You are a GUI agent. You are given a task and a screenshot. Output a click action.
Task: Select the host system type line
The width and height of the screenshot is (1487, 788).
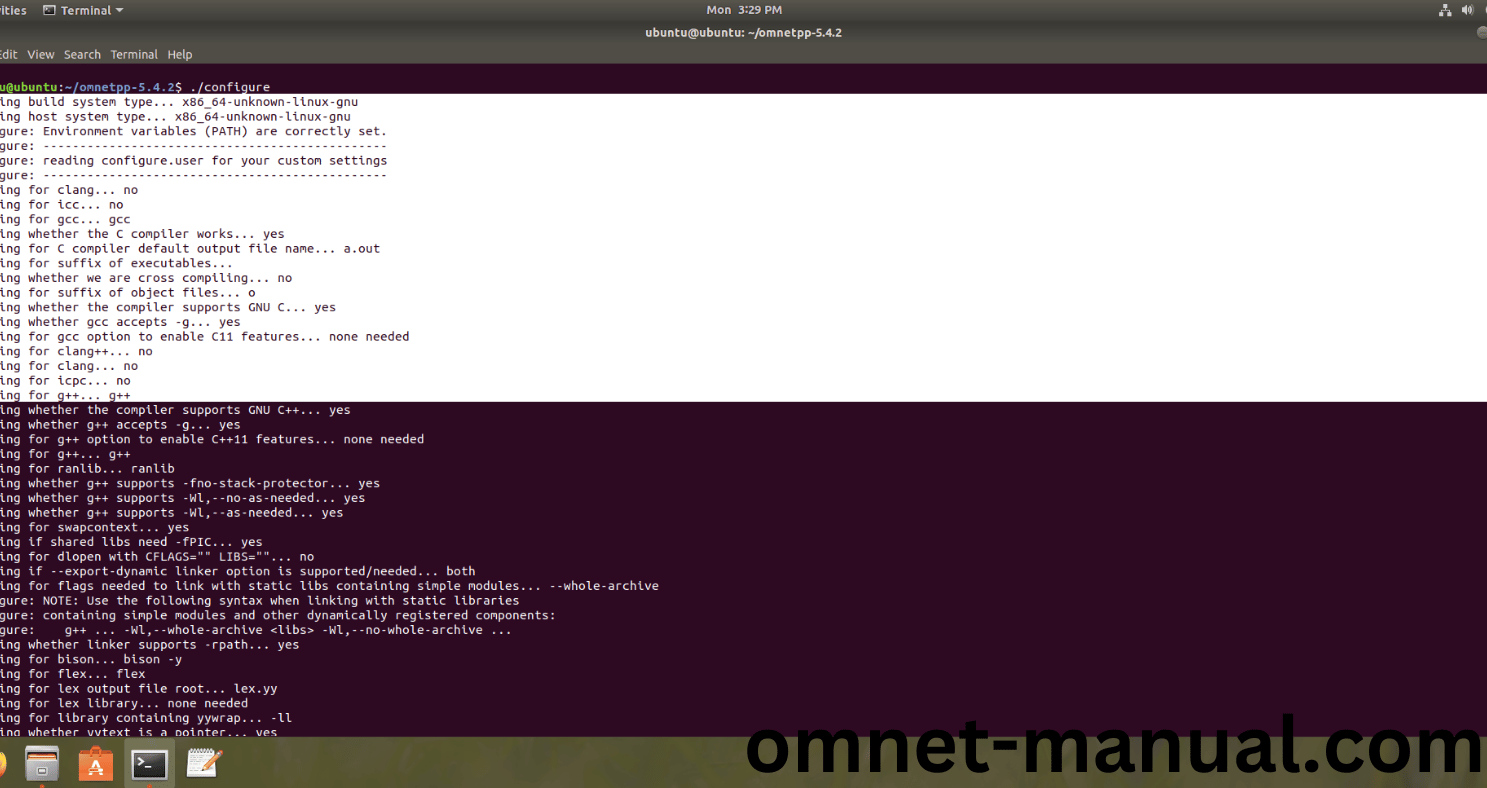(x=175, y=117)
